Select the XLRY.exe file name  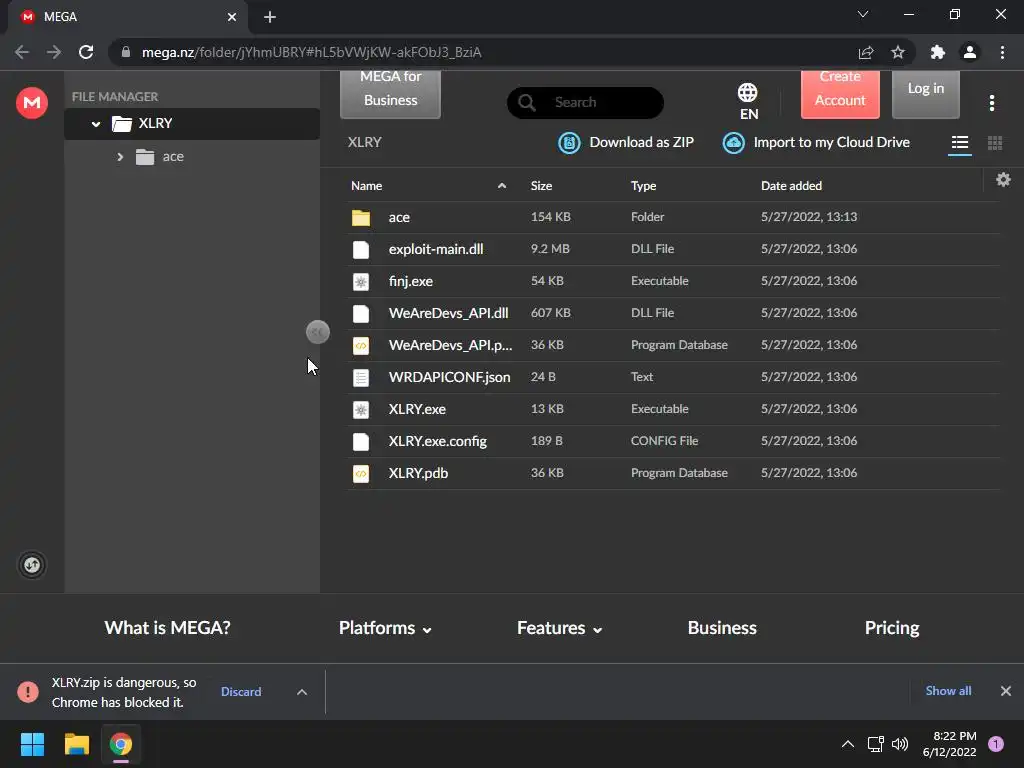point(417,409)
